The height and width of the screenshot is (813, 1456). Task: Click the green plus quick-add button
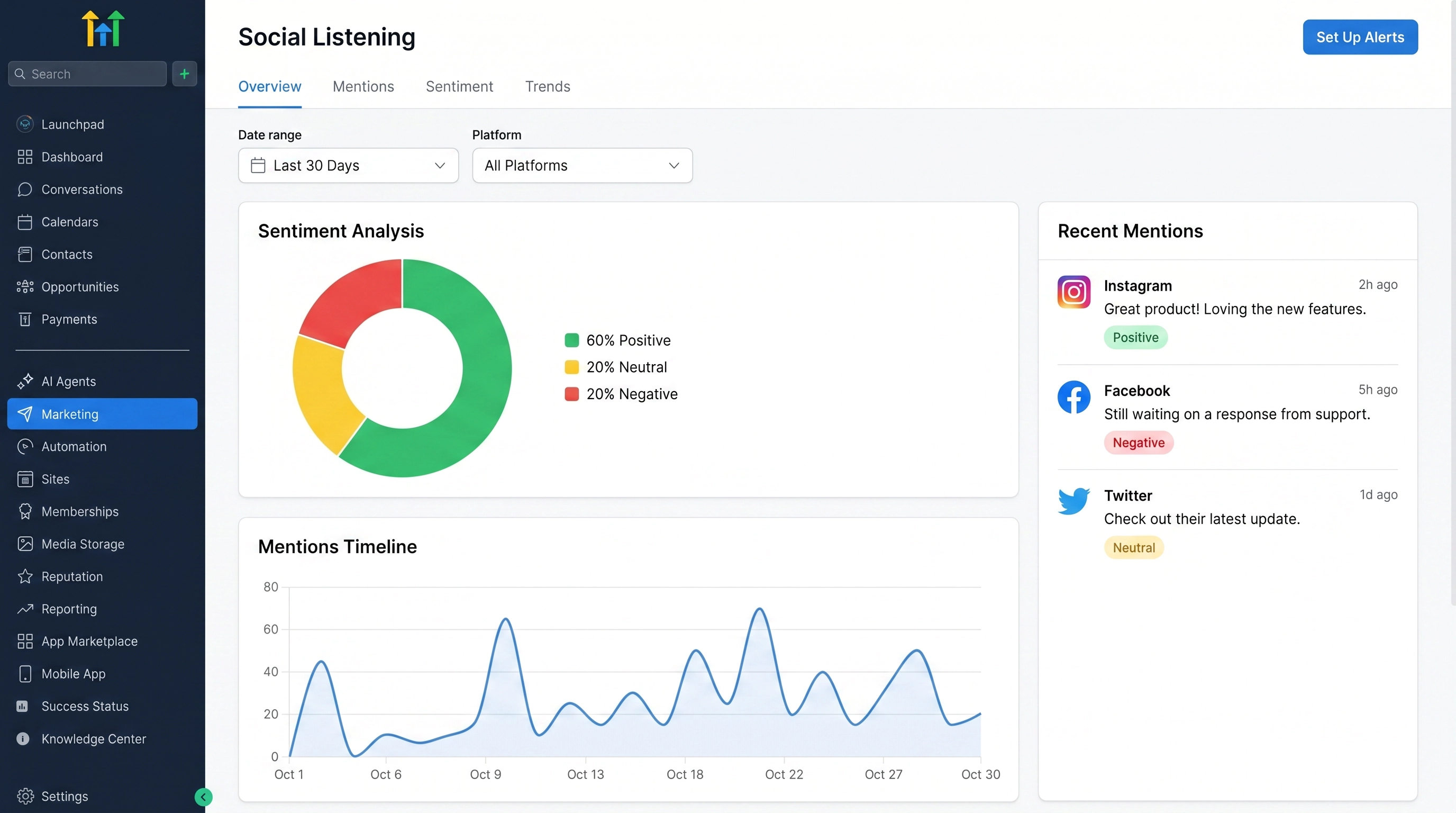click(x=184, y=74)
